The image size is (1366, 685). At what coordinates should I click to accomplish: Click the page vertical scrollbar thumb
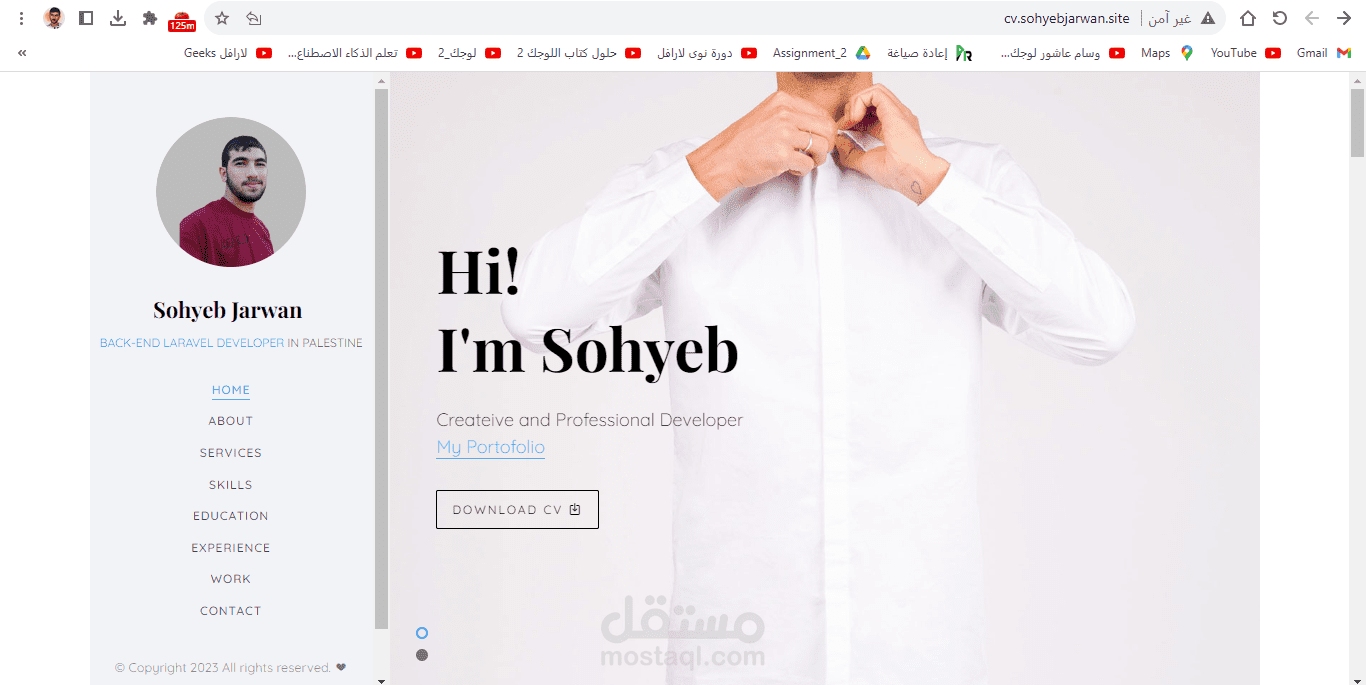click(x=1357, y=122)
